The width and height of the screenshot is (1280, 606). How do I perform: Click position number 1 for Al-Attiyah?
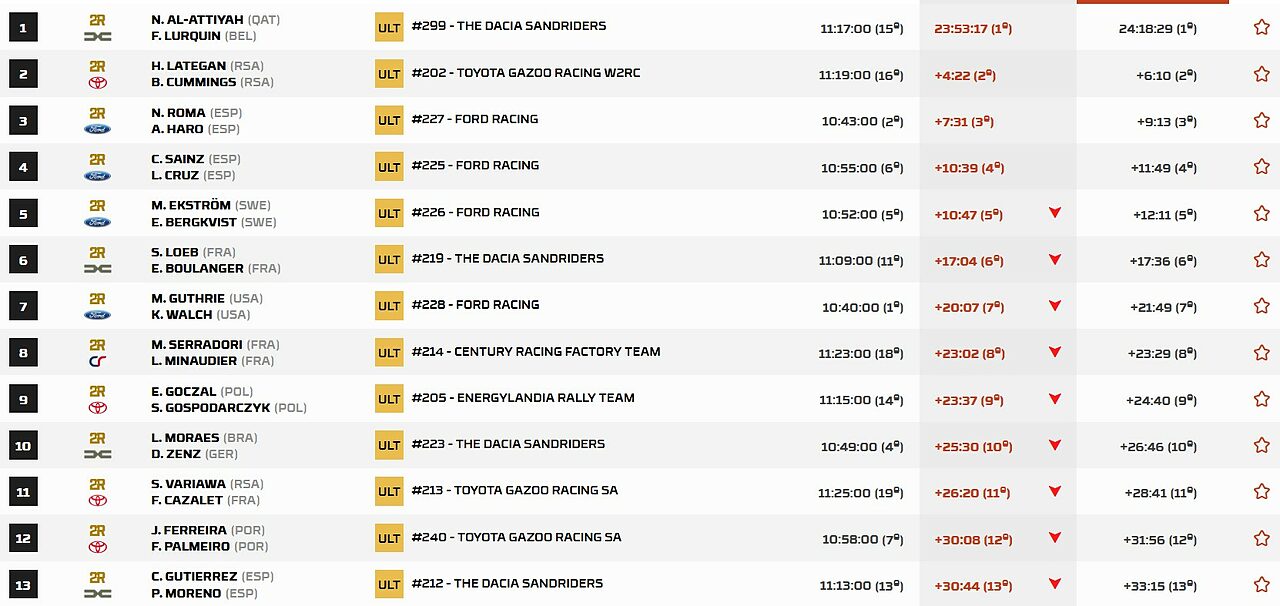point(22,26)
